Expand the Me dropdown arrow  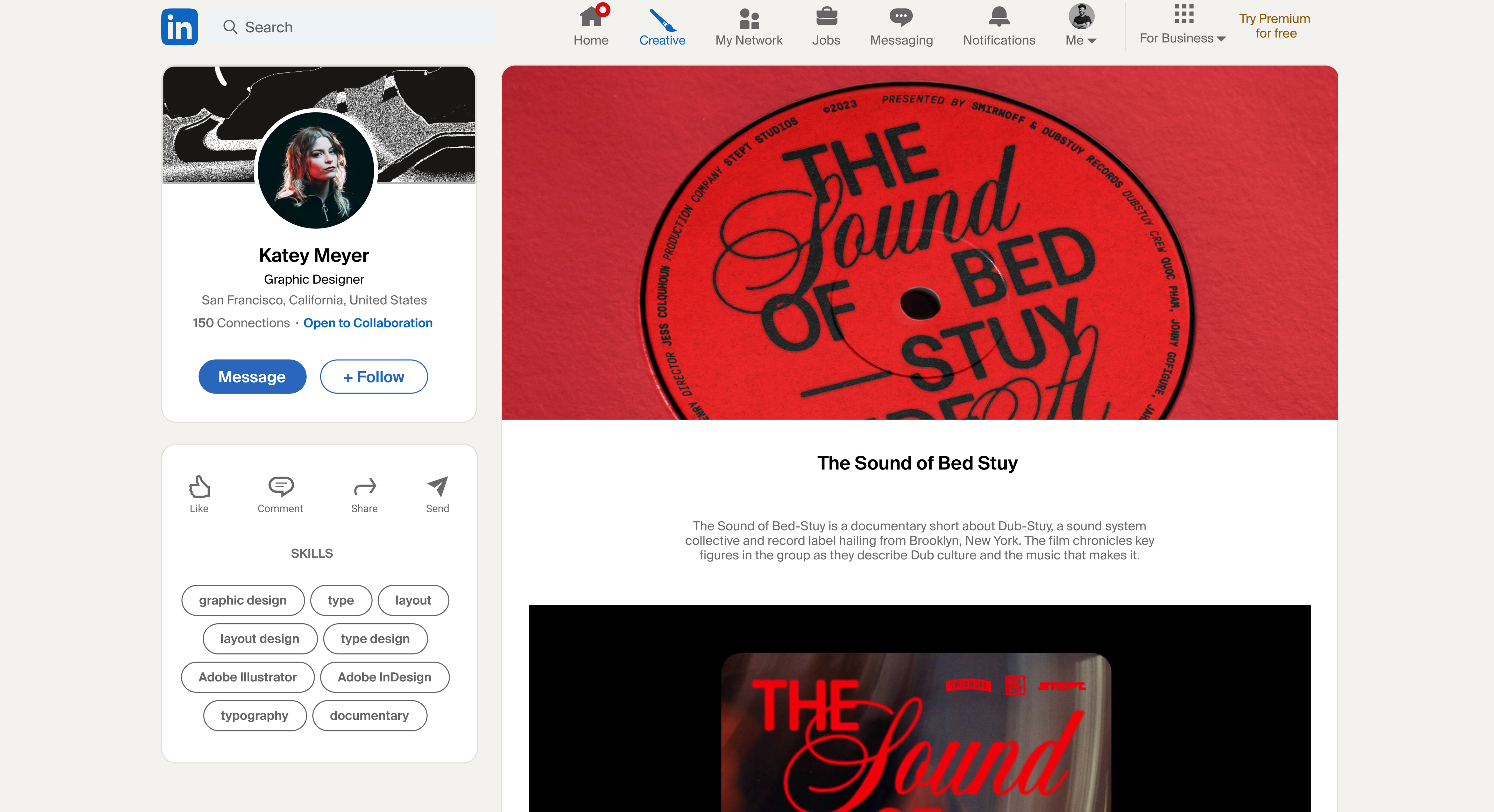tap(1092, 41)
